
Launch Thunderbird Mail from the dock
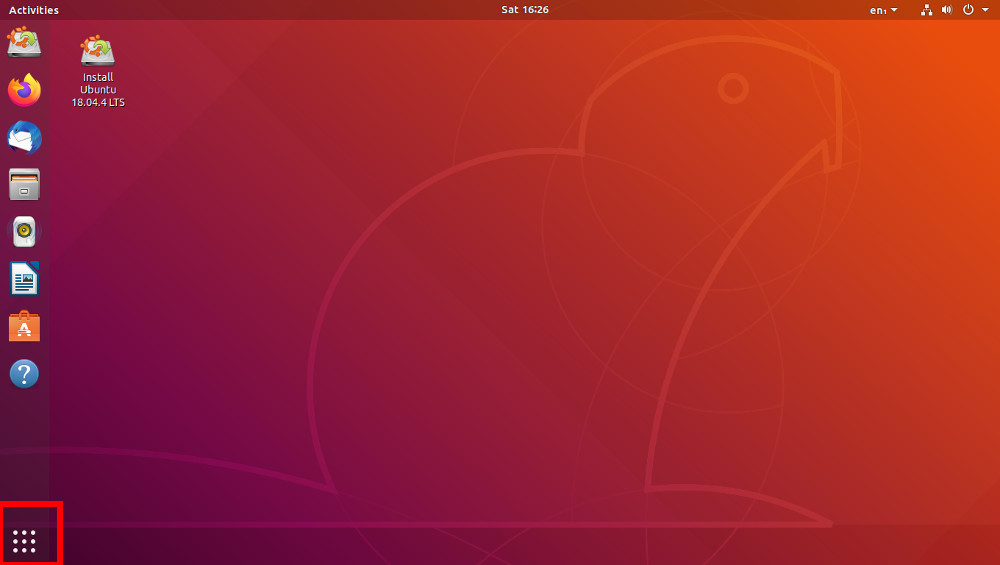click(x=24, y=137)
